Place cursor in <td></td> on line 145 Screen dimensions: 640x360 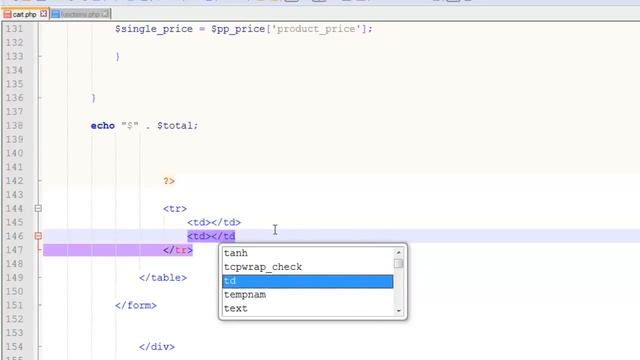coord(214,222)
